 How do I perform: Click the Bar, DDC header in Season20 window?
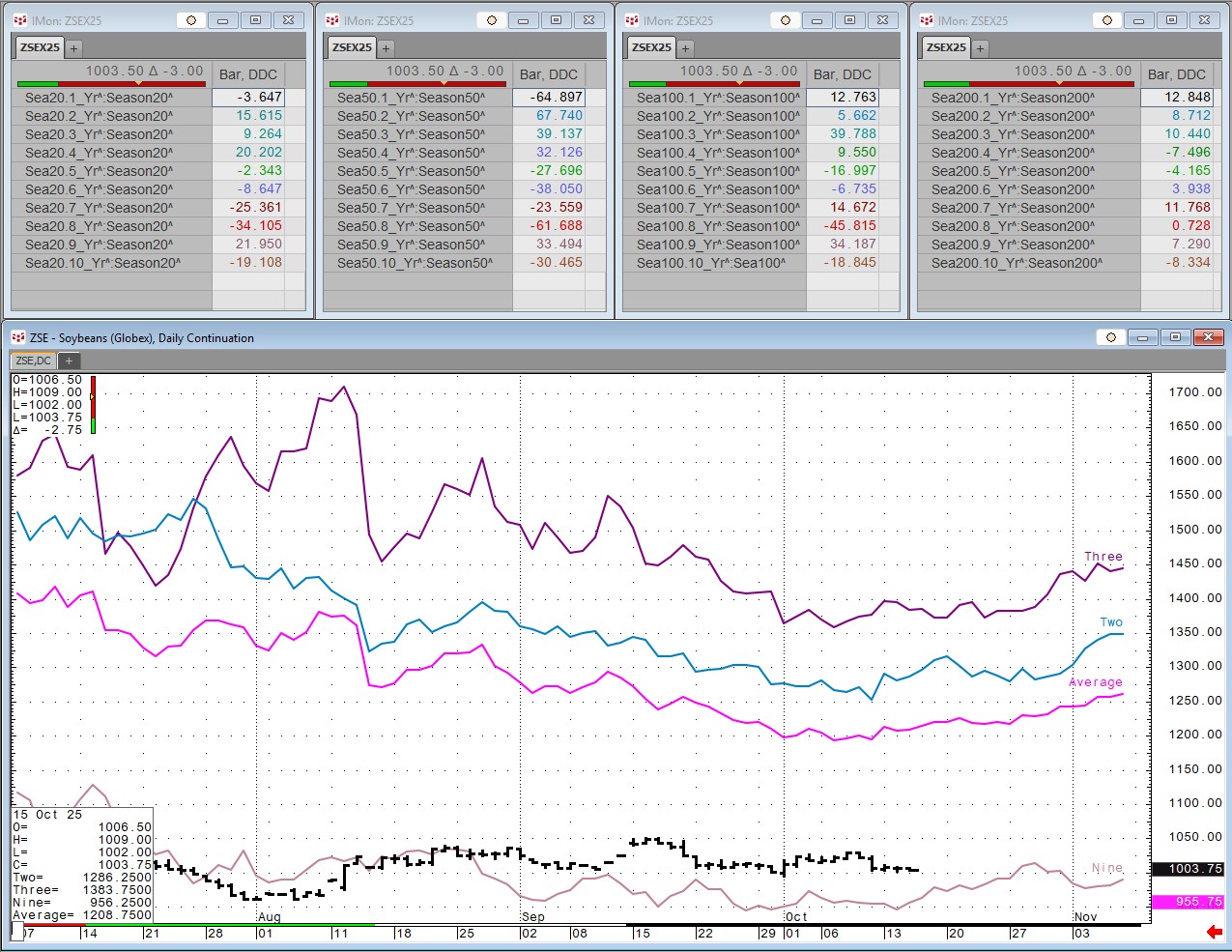tap(247, 74)
